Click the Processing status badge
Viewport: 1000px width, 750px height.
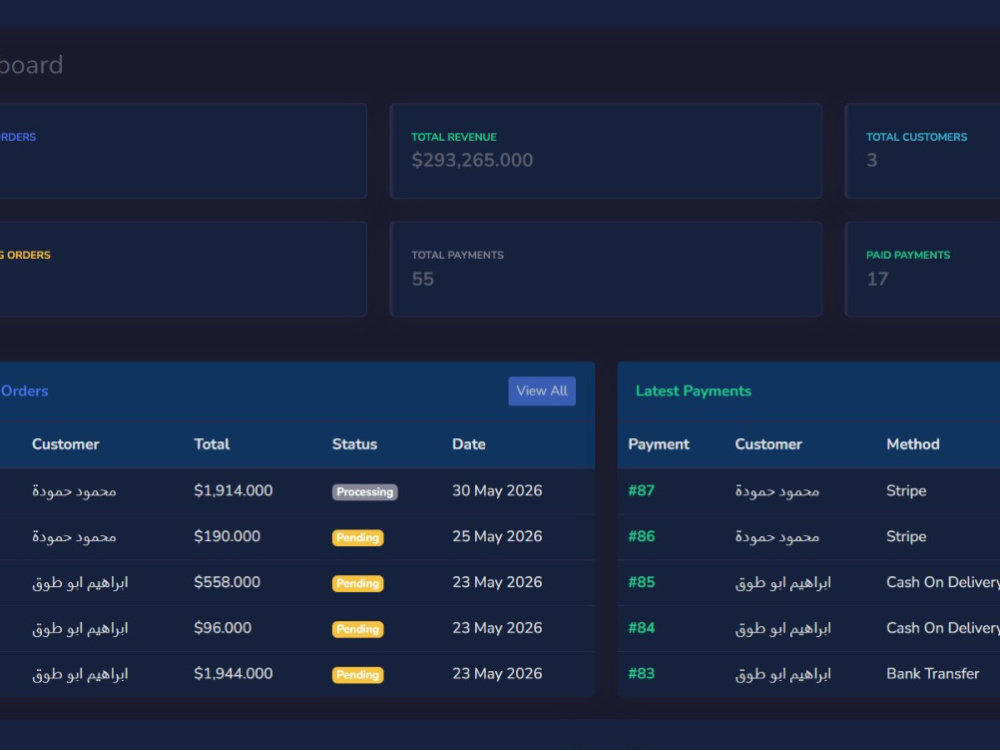(365, 492)
